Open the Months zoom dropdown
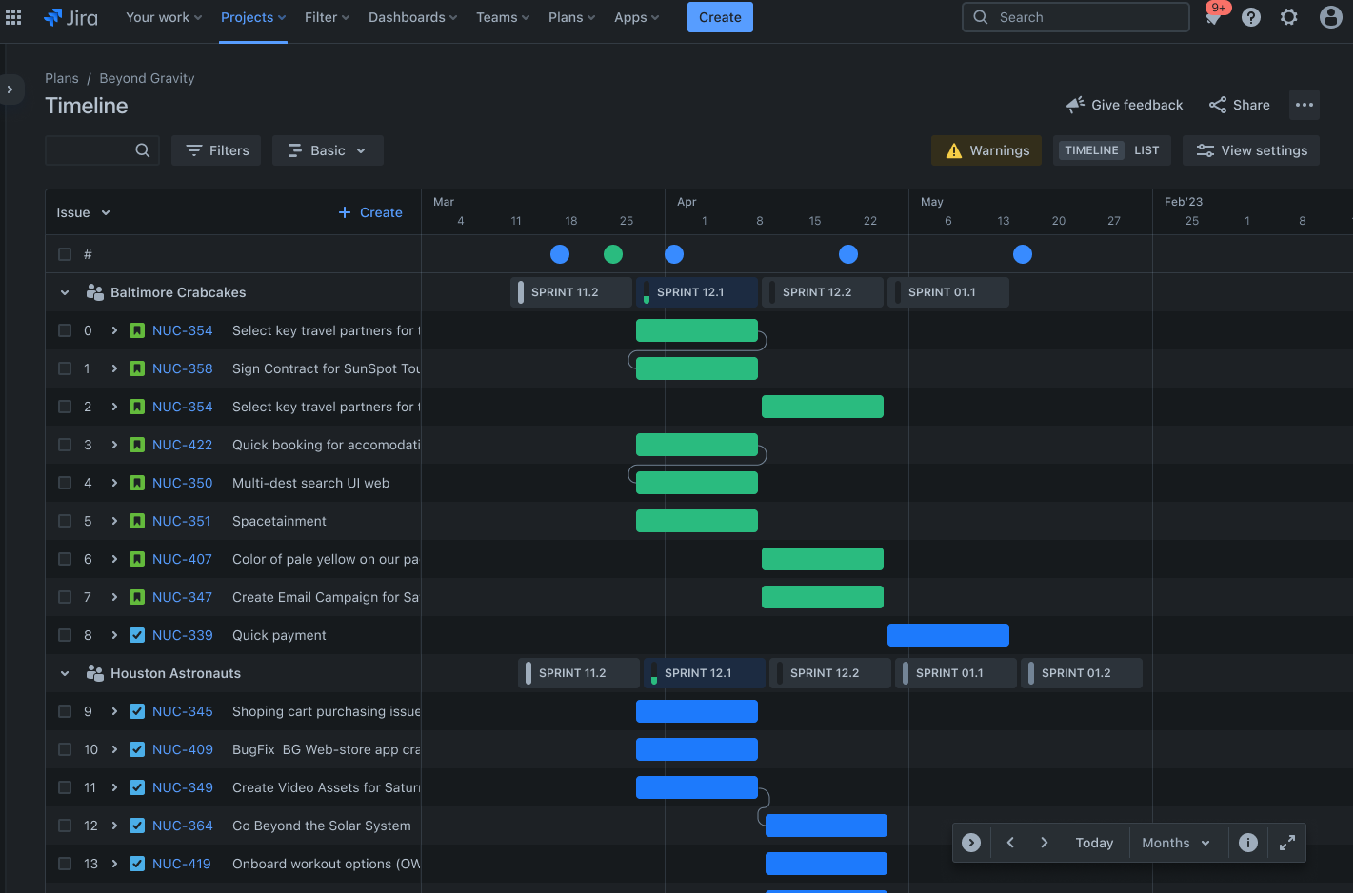 (1176, 843)
